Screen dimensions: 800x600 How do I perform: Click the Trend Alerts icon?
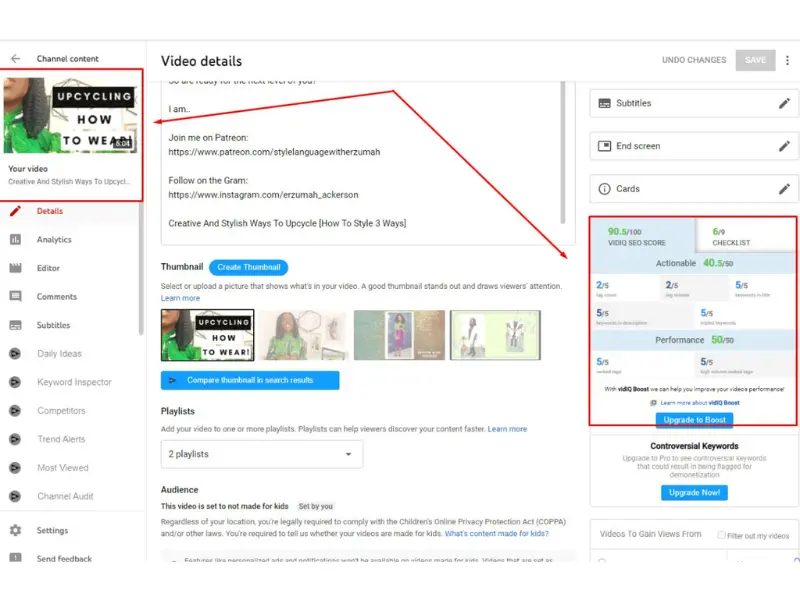(x=16, y=439)
